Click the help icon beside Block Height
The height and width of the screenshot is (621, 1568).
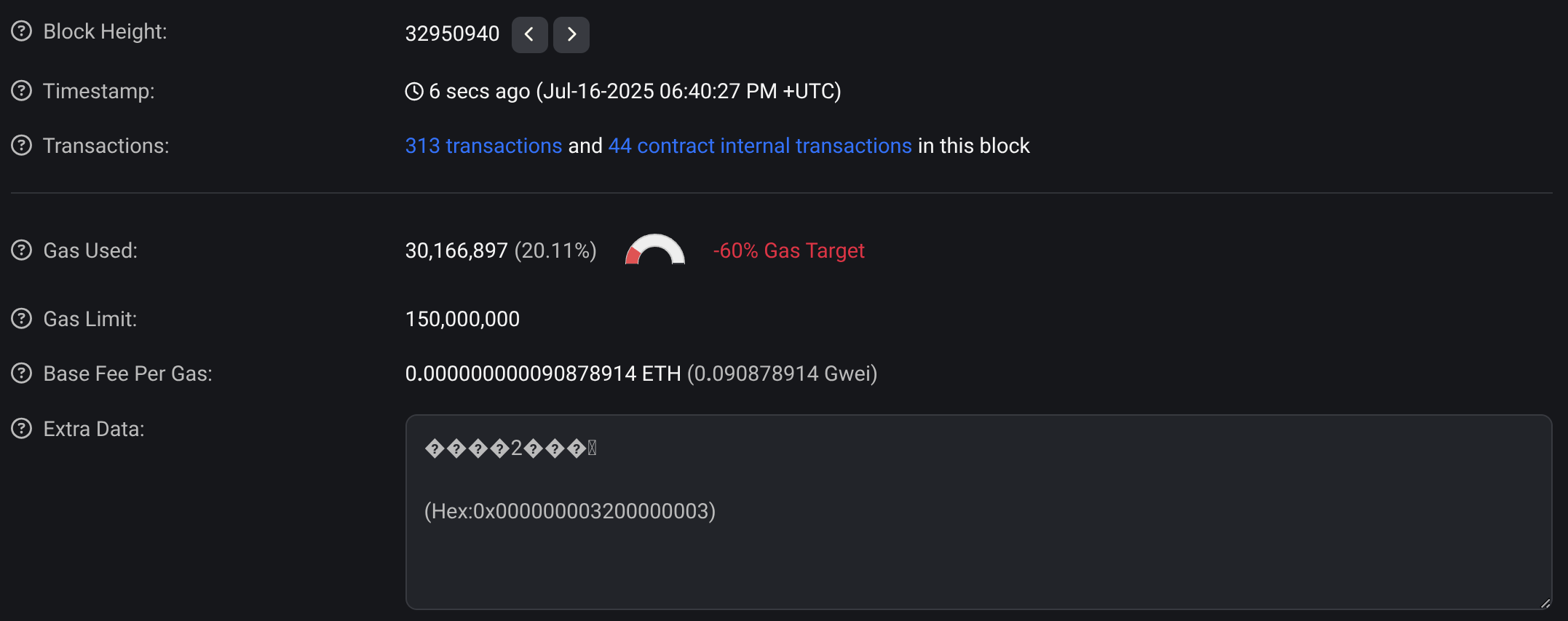coord(21,31)
